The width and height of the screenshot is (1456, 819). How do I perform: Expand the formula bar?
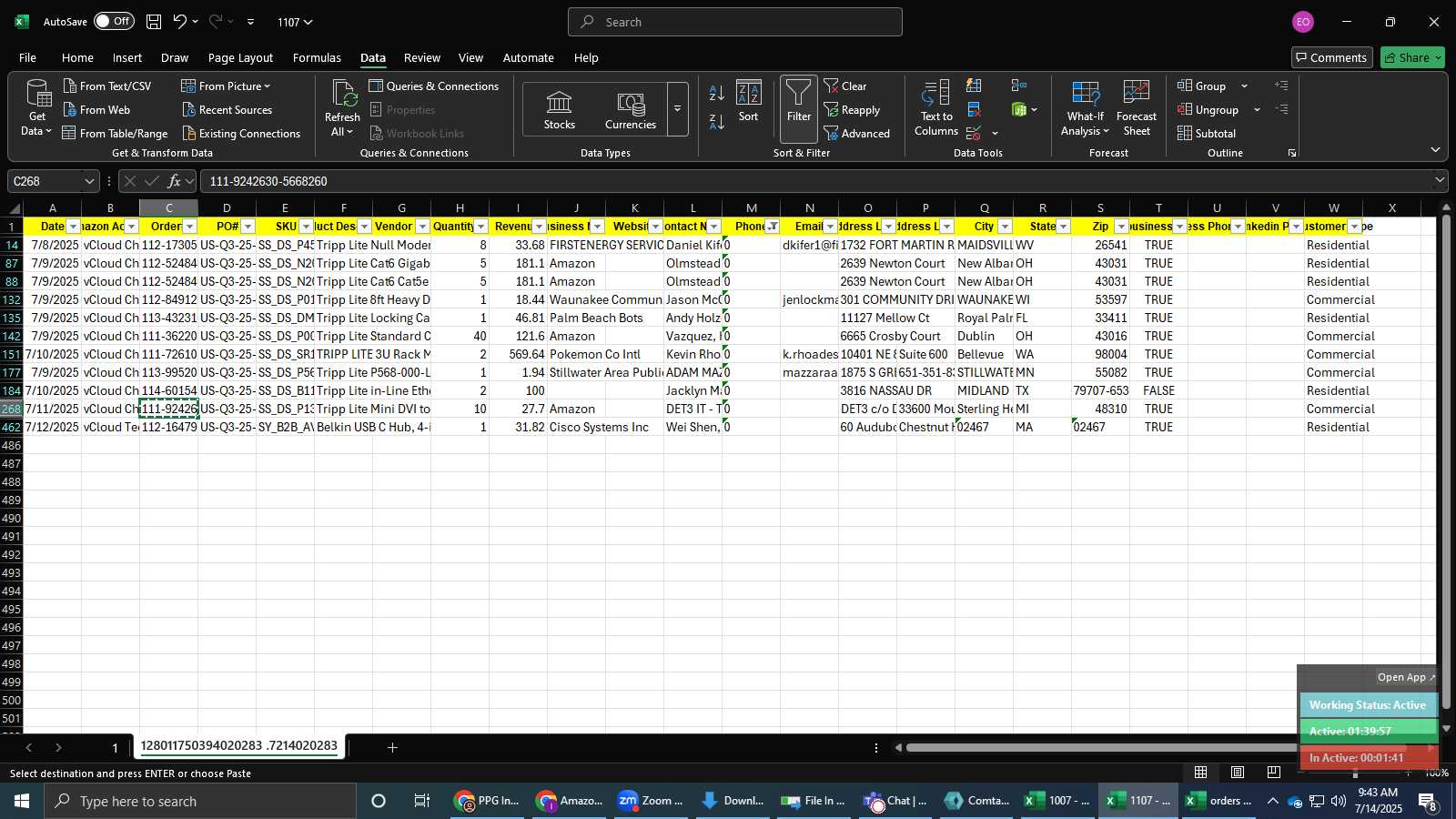click(1440, 181)
